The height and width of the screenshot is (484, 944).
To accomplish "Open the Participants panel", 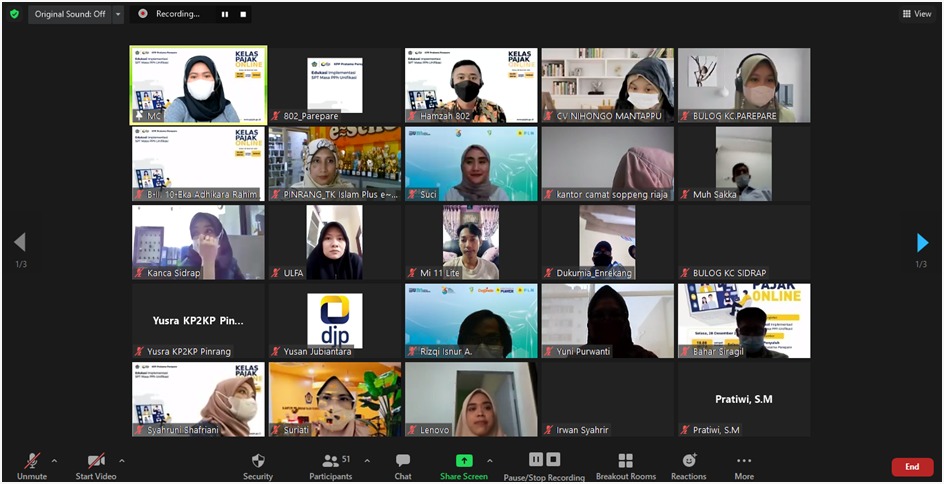I will click(x=330, y=465).
